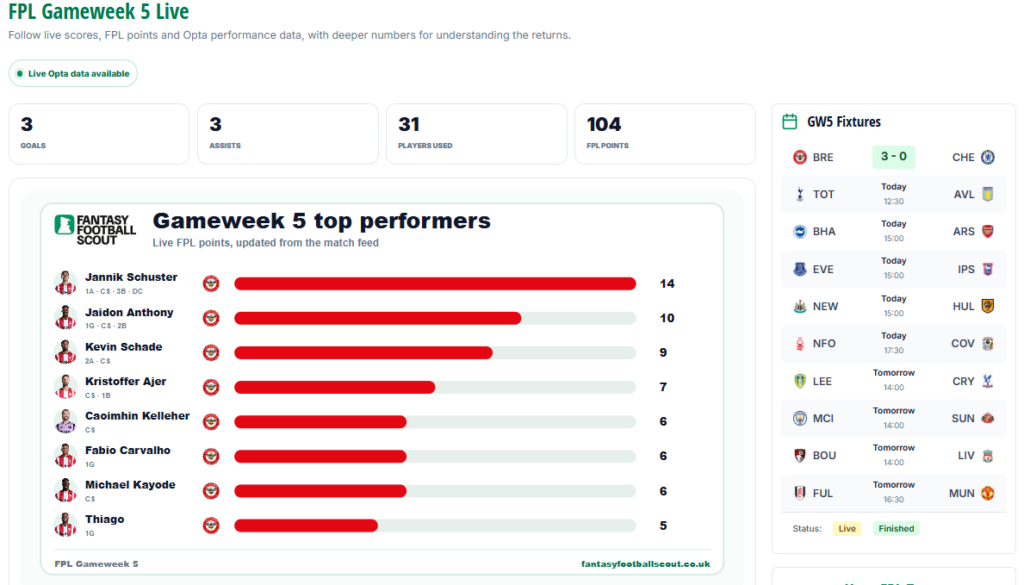This screenshot has width=1024, height=585.
Task: Click Brentford badge beside Kristoffer Ajer
Action: pyautogui.click(x=210, y=387)
